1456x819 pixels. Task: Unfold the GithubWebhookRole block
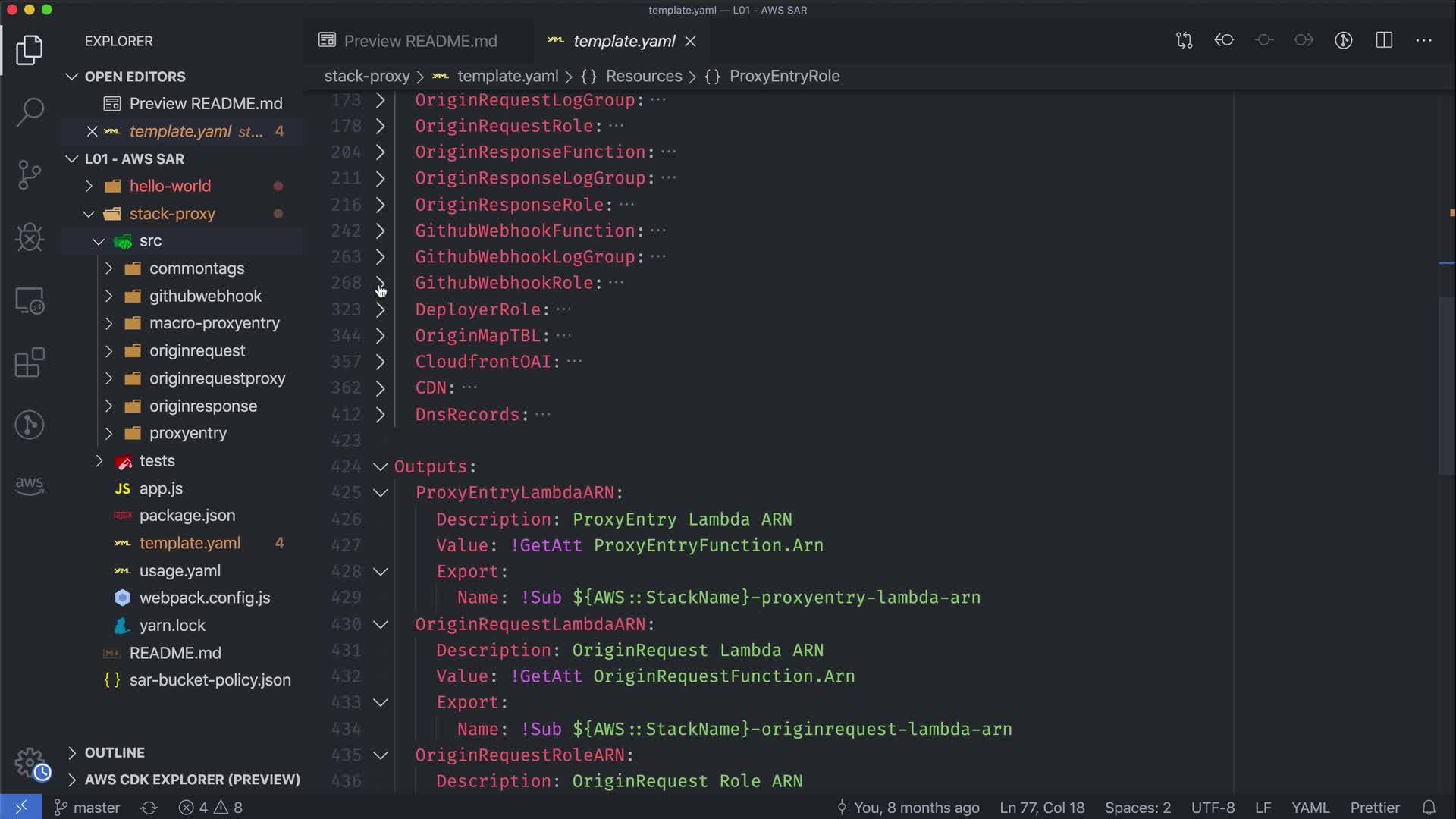point(381,283)
